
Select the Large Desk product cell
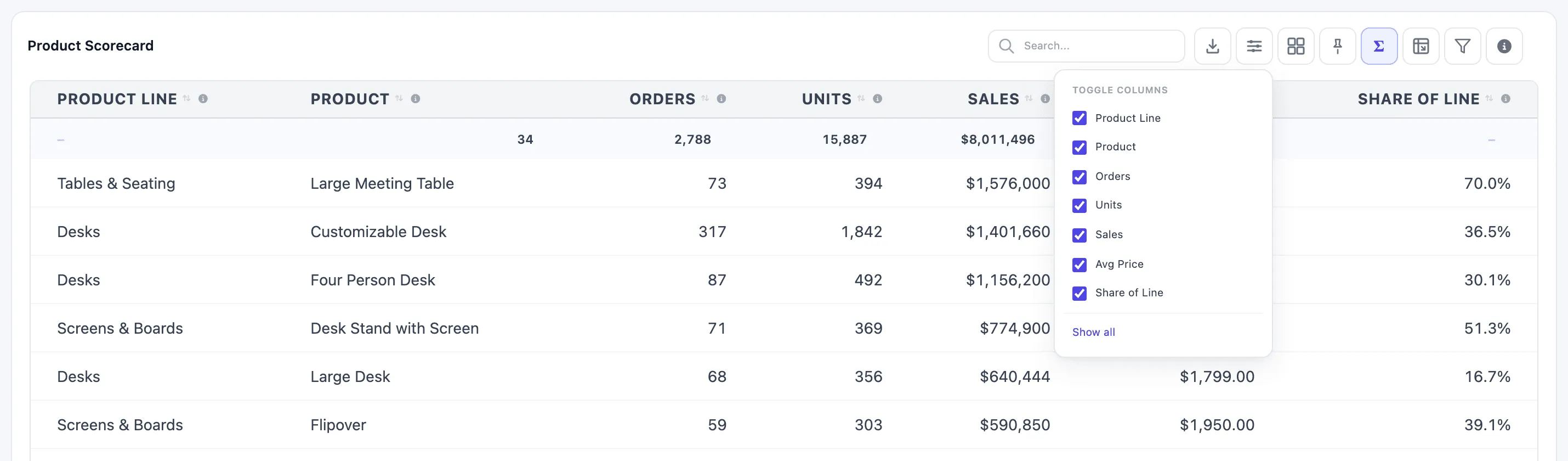(x=350, y=376)
